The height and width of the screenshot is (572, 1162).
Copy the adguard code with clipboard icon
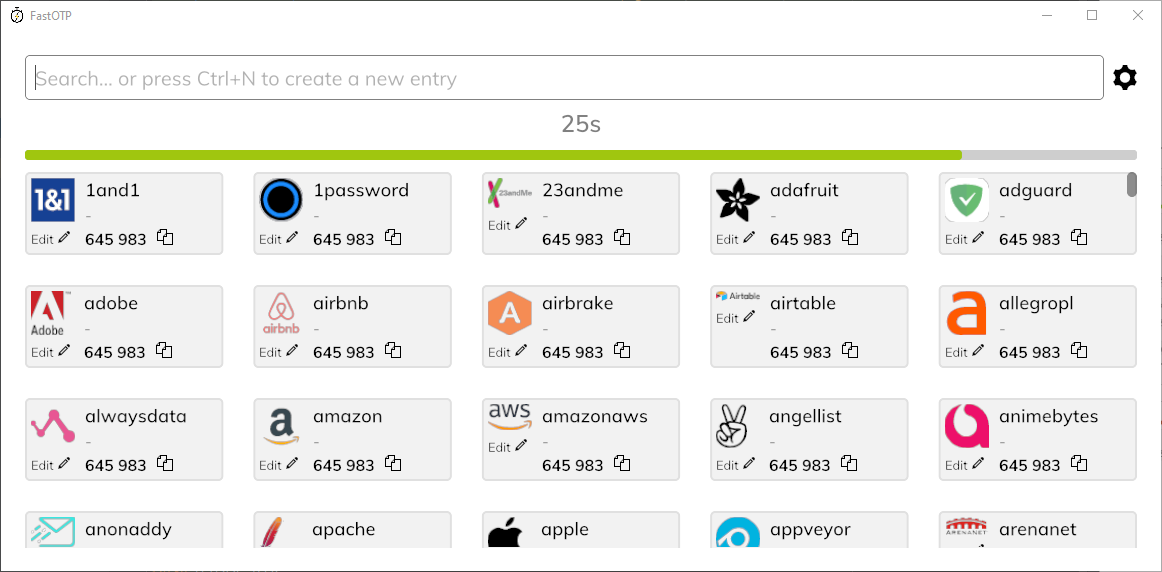pyautogui.click(x=1079, y=238)
